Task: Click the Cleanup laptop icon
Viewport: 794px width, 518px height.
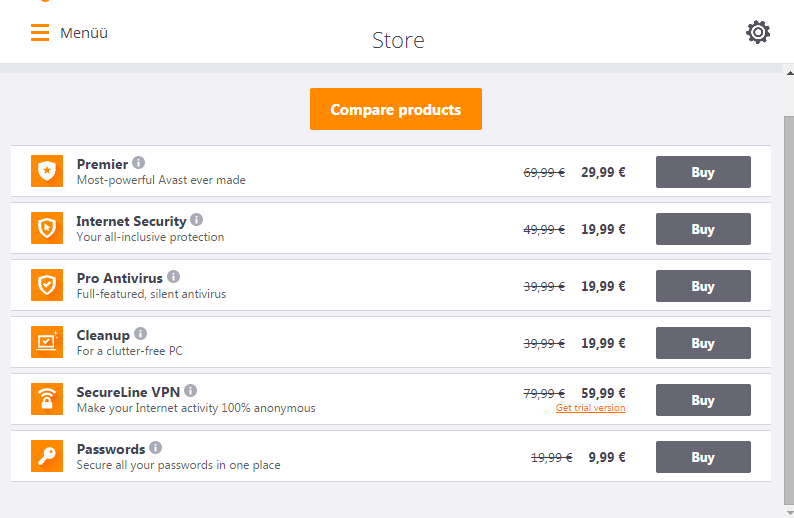Action: click(x=47, y=342)
